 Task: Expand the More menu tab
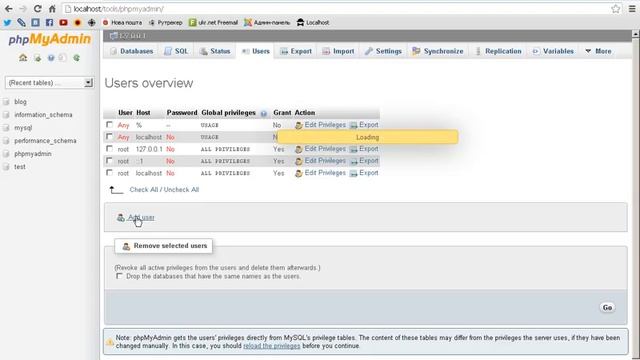(598, 51)
